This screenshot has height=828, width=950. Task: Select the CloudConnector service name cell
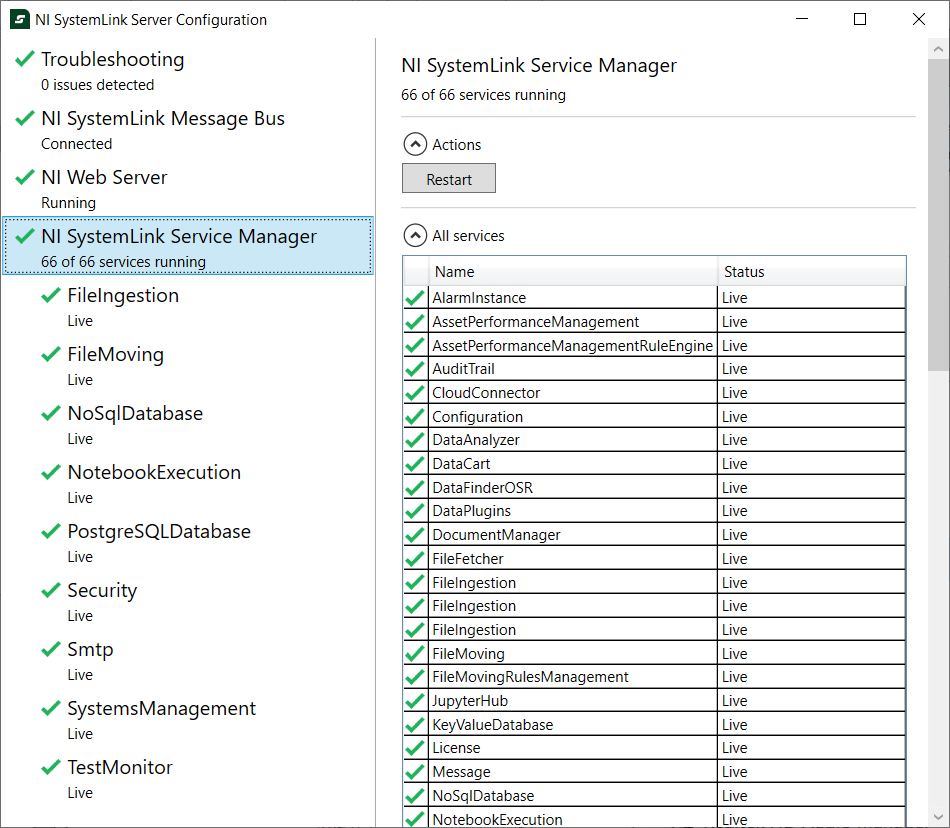click(573, 393)
